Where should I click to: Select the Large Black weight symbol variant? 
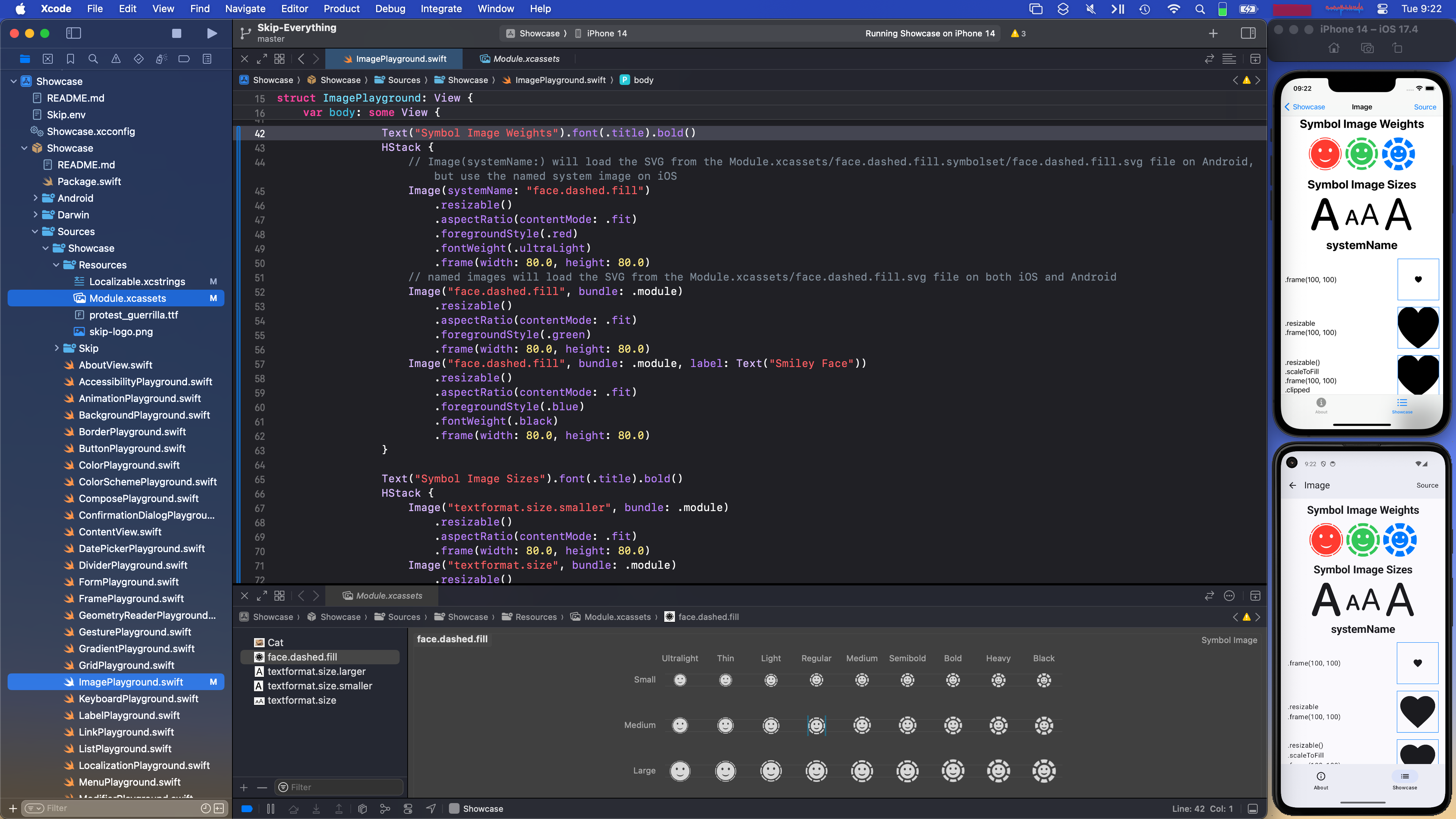[1043, 771]
